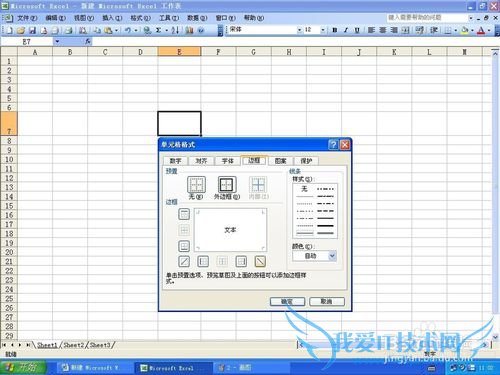Click the Paste clipboard icon
Screen dimensions: 500x375
(x=108, y=30)
